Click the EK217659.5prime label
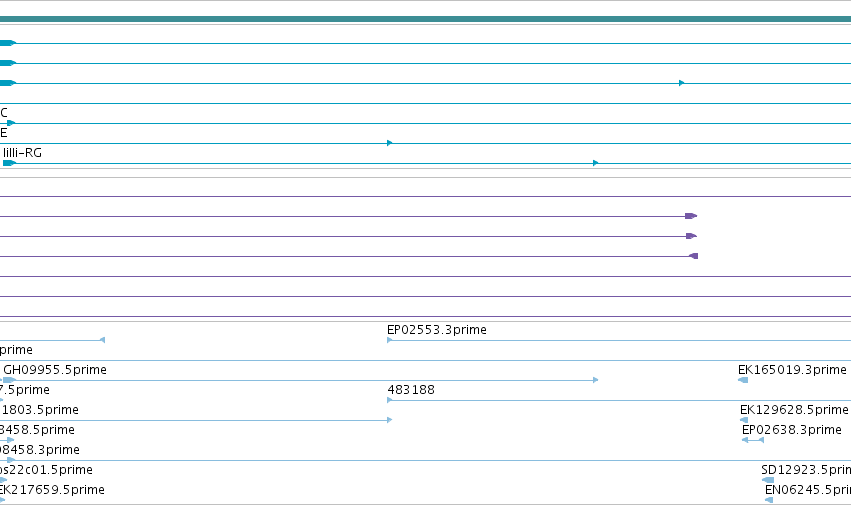Viewport: 851px width, 505px height. pos(52,490)
